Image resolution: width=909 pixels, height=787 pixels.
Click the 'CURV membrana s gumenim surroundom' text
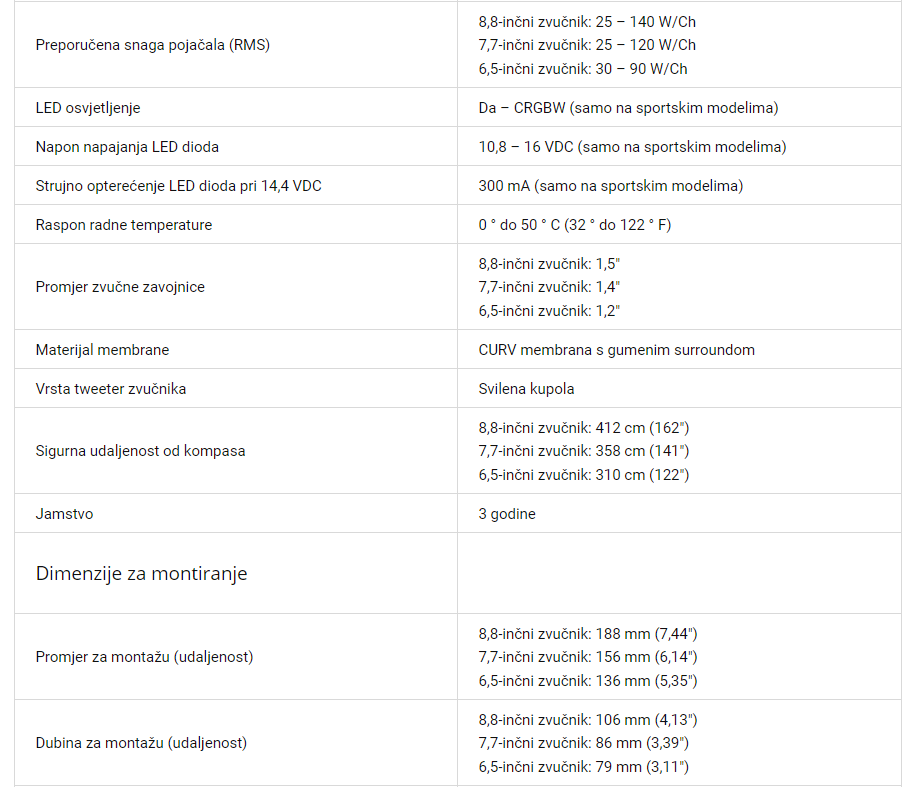616,350
